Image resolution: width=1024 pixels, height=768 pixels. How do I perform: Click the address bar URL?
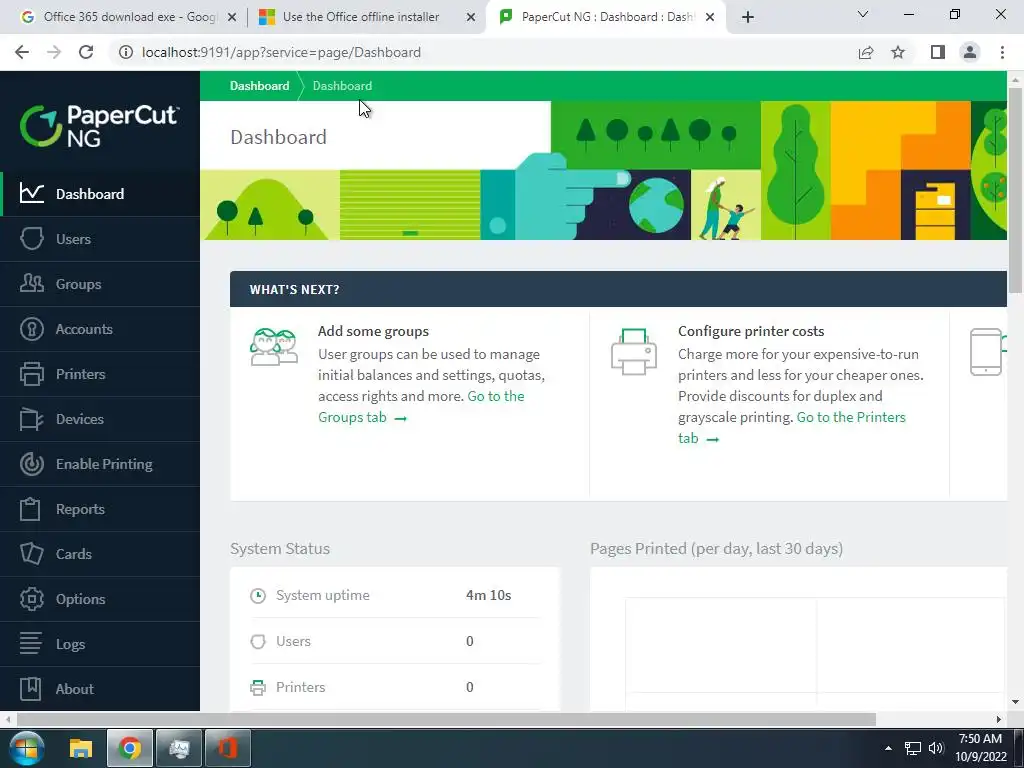[x=281, y=52]
